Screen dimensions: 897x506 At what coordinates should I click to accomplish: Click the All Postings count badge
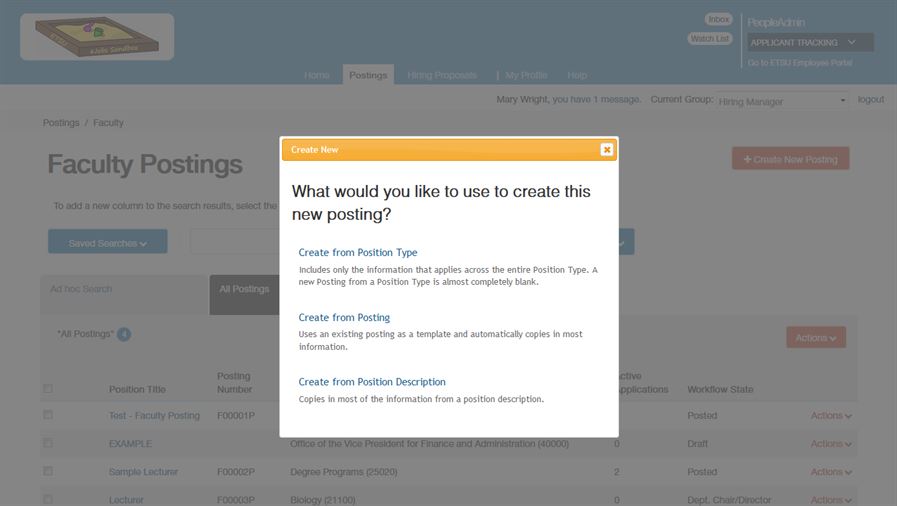tap(124, 334)
